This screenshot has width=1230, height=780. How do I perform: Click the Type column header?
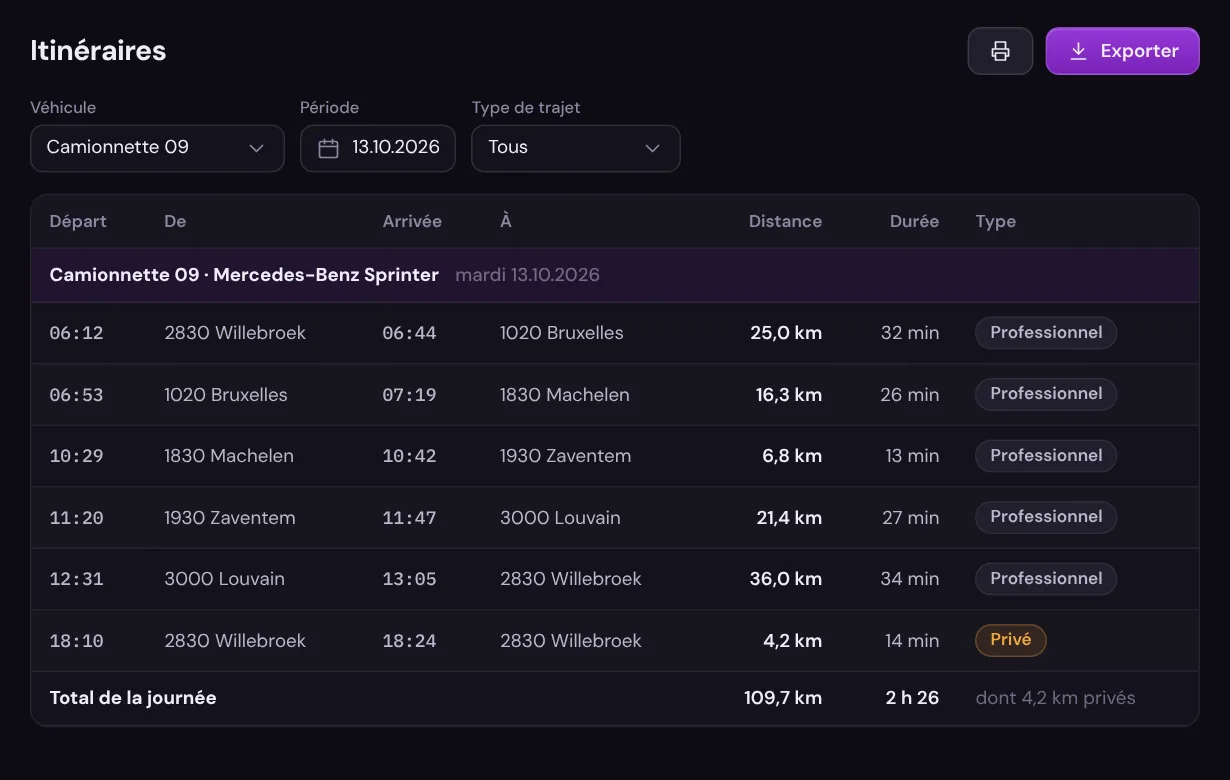point(996,221)
